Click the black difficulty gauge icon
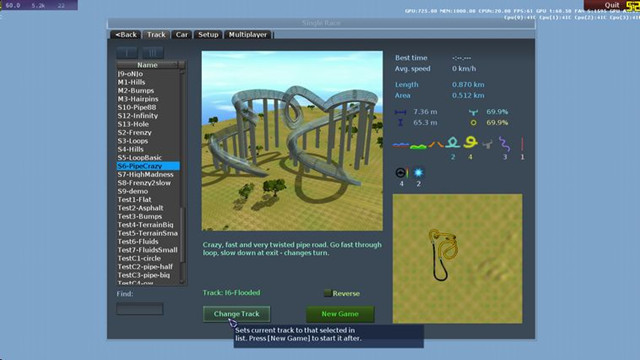The image size is (640, 360). point(401,173)
